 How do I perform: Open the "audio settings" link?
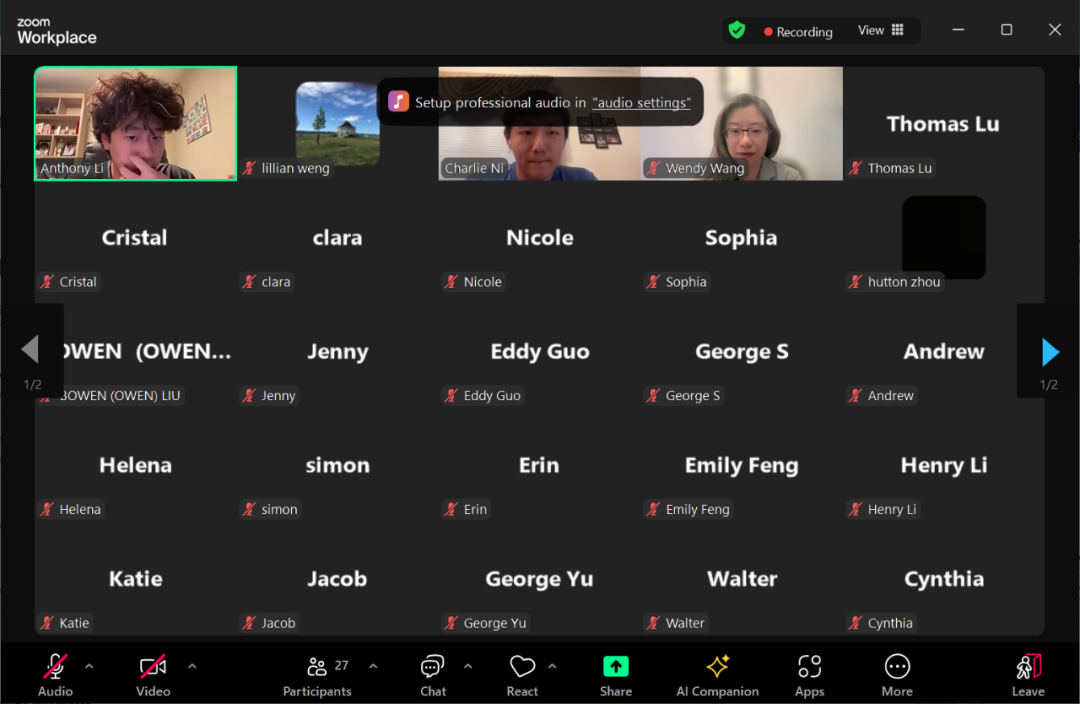pyautogui.click(x=641, y=103)
